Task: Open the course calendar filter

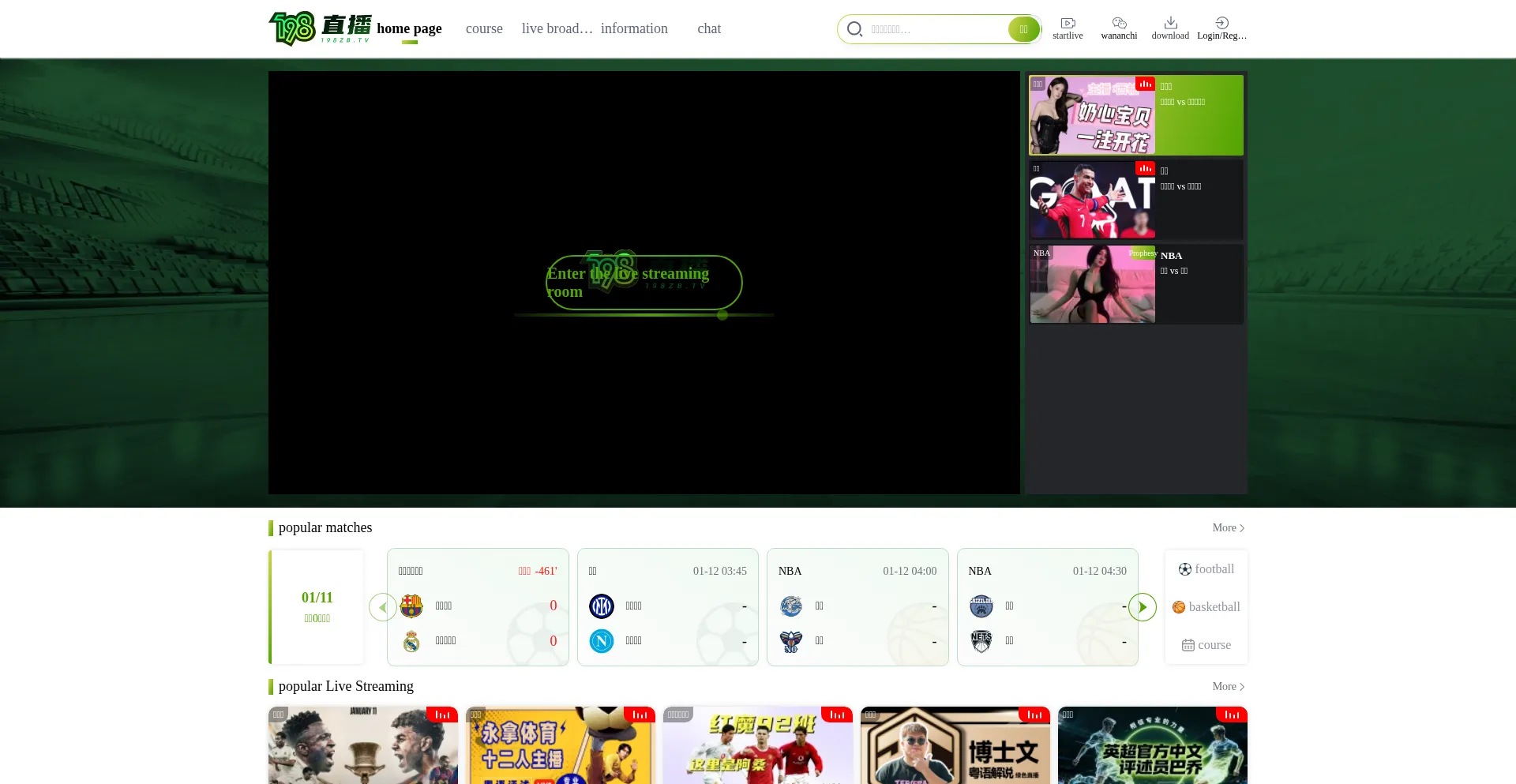Action: click(x=1188, y=645)
